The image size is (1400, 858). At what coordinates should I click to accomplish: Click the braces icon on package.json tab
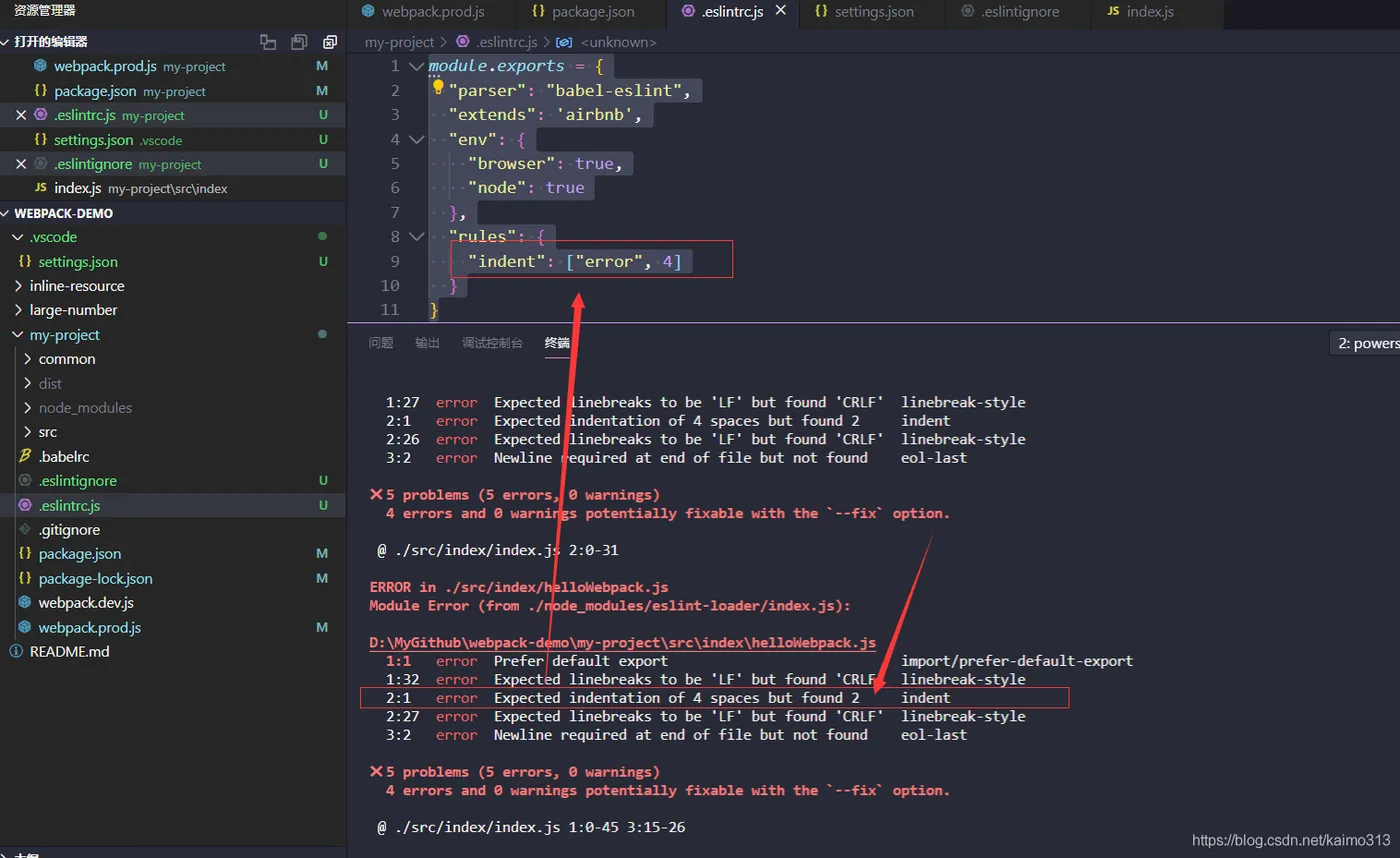click(x=538, y=12)
